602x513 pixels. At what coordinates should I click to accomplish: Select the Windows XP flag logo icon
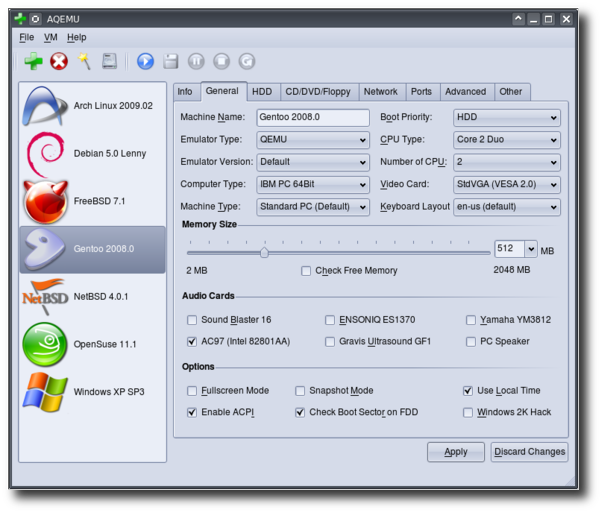pos(45,392)
